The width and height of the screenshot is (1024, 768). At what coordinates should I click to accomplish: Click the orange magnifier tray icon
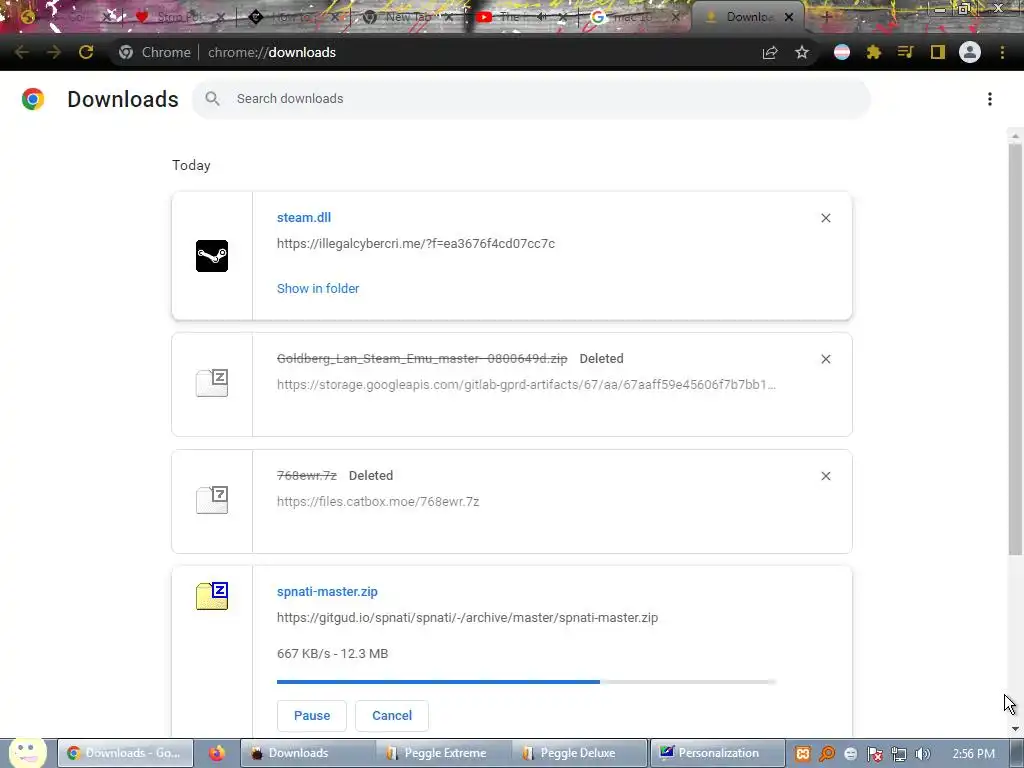[x=827, y=754]
